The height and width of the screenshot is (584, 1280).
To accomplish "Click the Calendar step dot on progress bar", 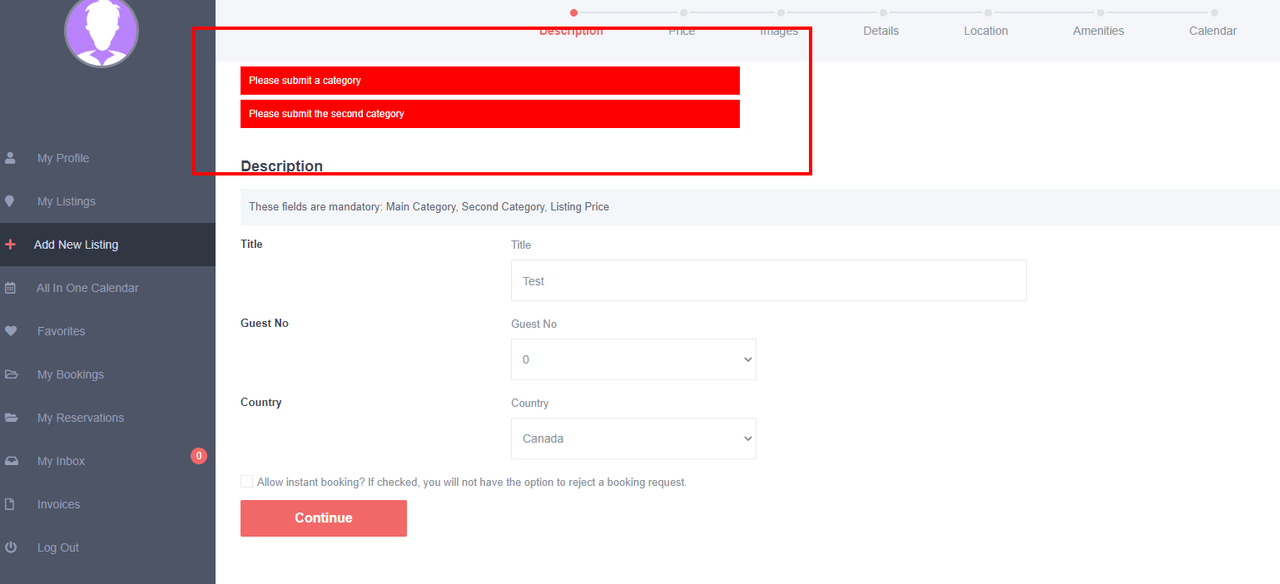I will (x=1214, y=13).
